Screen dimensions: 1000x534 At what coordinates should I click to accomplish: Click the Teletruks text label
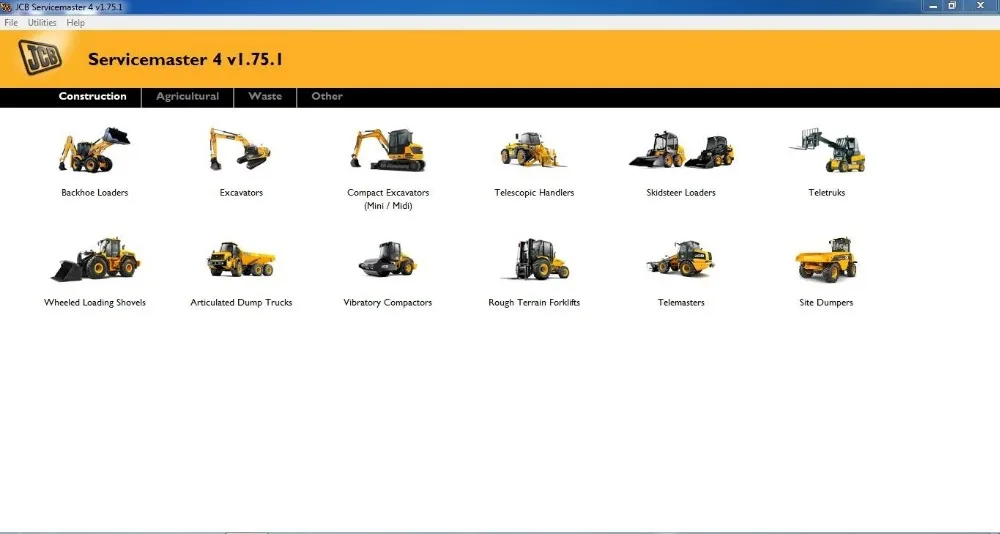[827, 193]
